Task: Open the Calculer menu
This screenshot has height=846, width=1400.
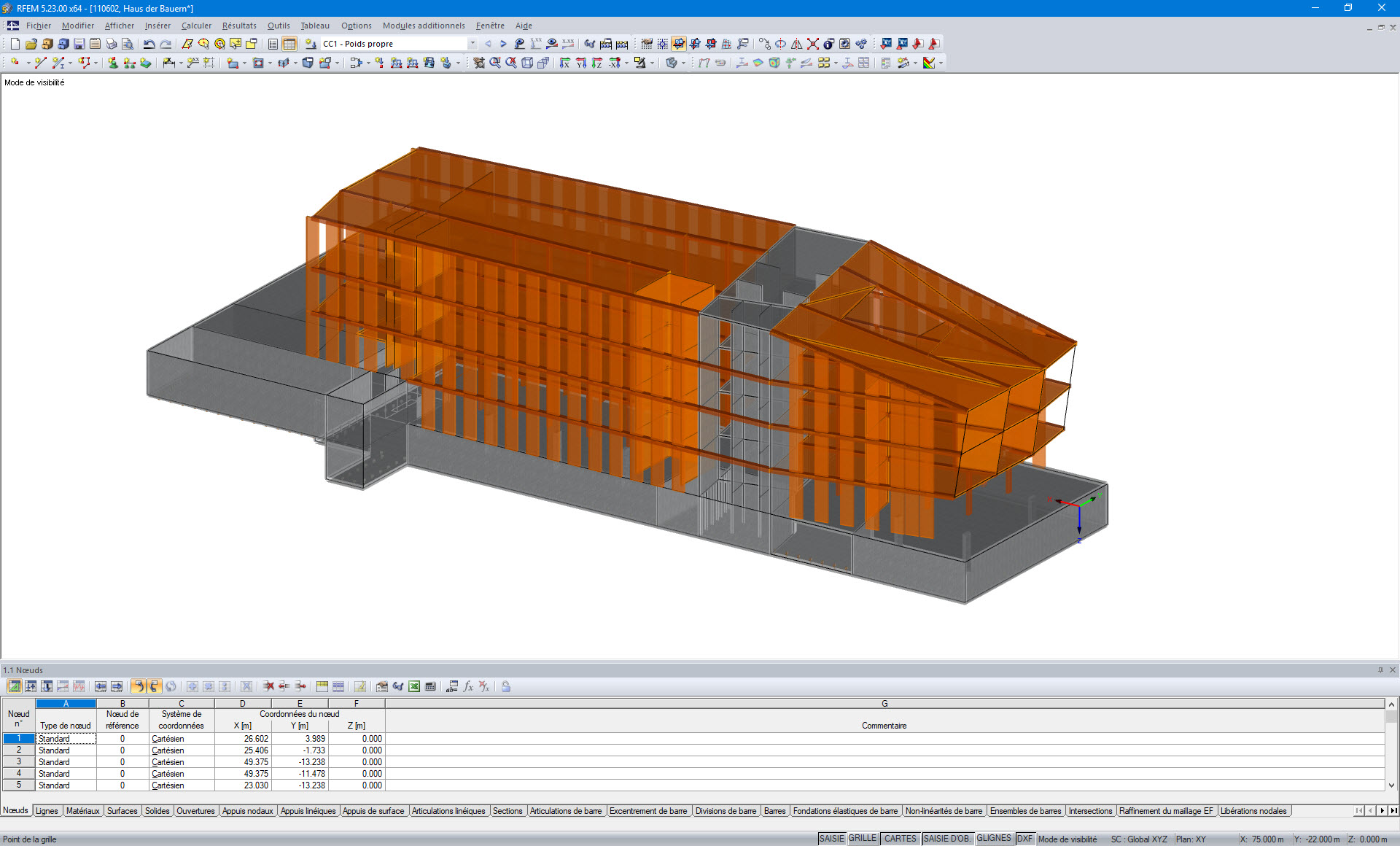Action: [196, 26]
